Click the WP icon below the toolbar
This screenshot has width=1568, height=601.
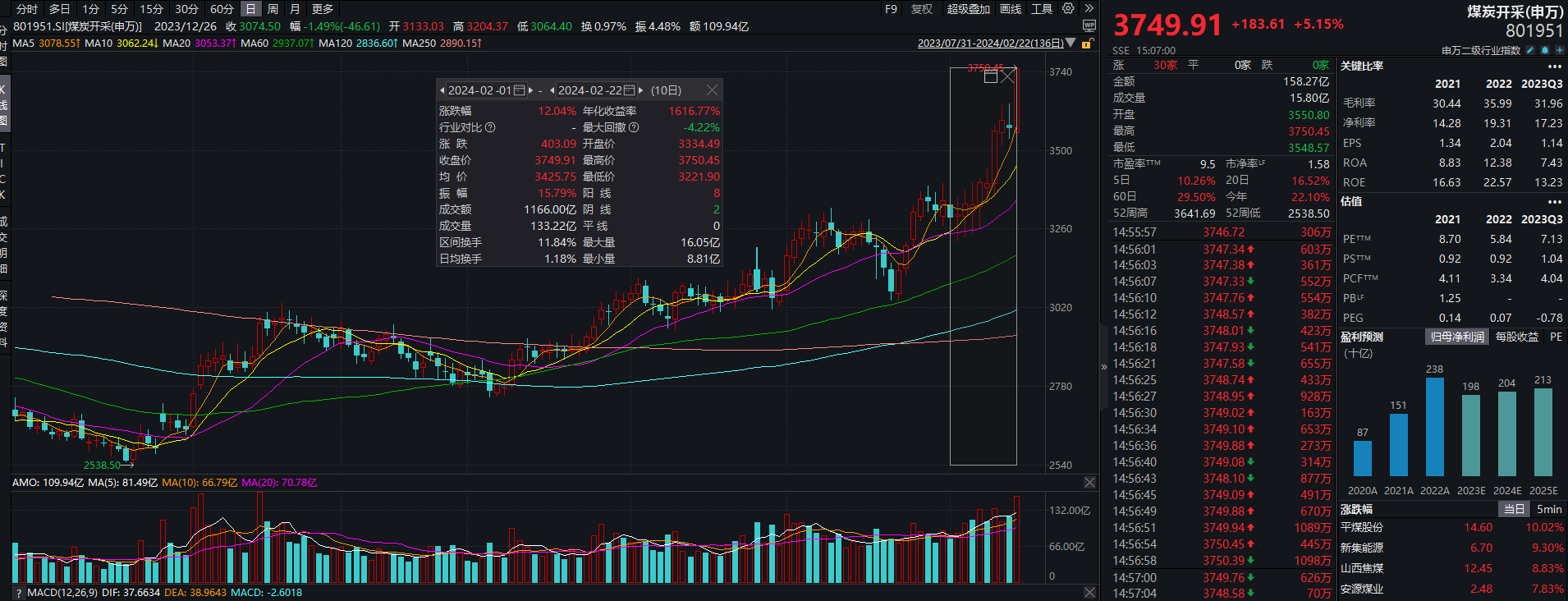pos(1089,26)
